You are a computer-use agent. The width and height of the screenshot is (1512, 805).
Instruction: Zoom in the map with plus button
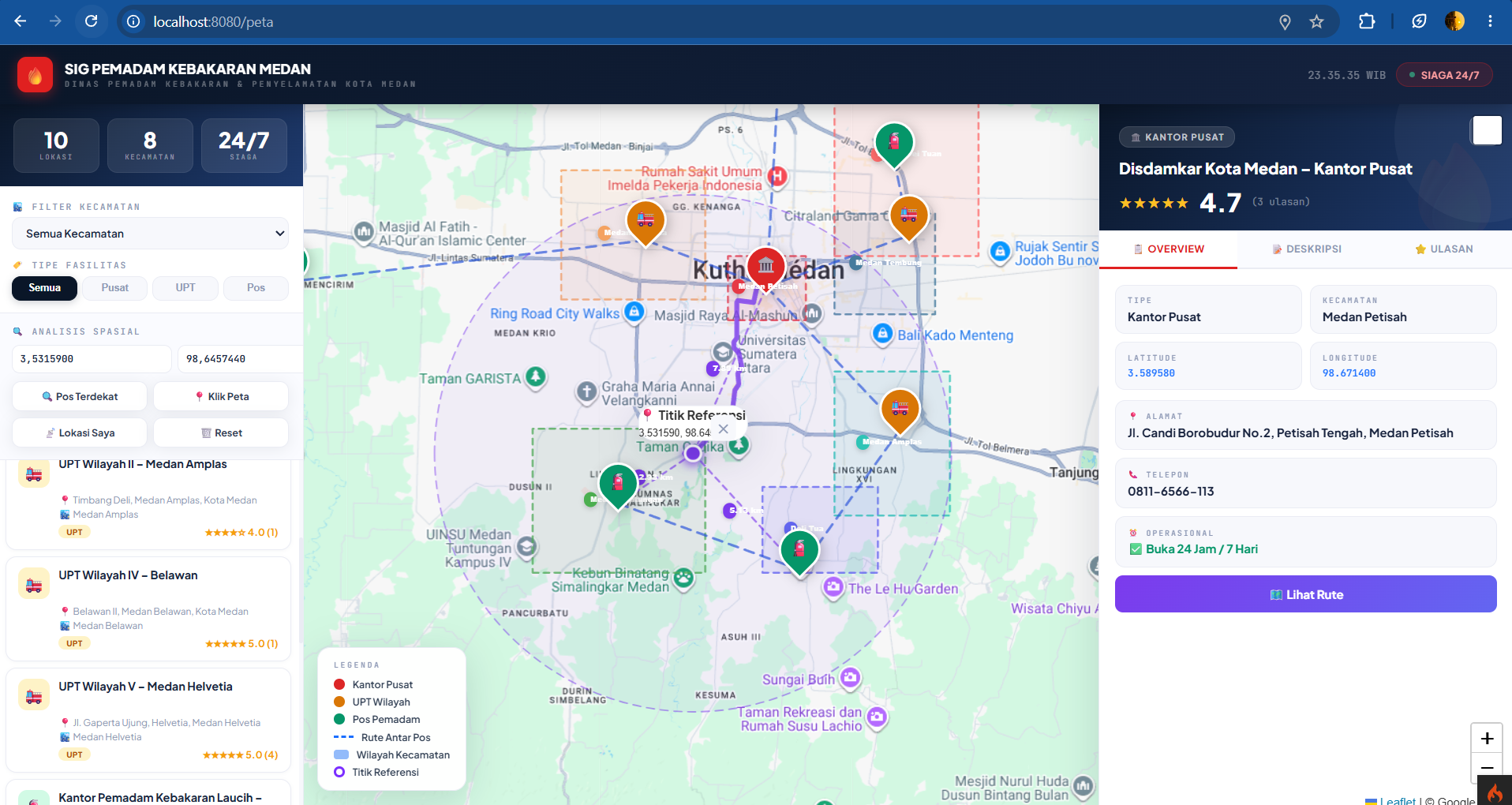[x=1487, y=738]
